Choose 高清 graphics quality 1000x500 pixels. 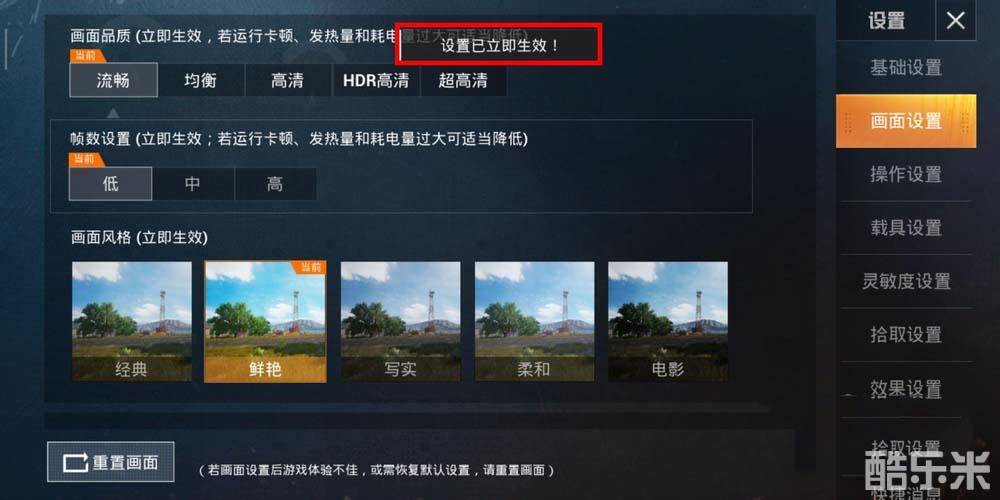[x=287, y=80]
